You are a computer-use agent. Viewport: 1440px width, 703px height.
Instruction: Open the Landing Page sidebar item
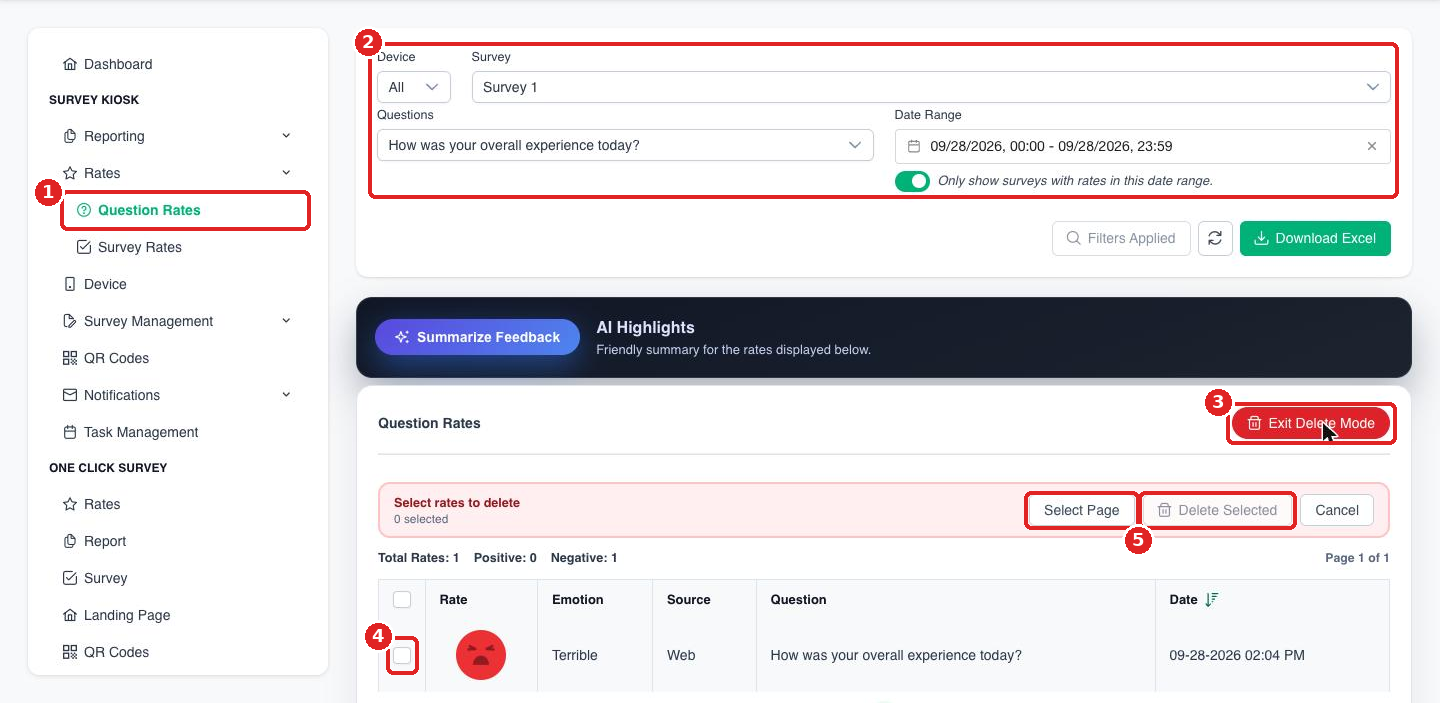117,615
